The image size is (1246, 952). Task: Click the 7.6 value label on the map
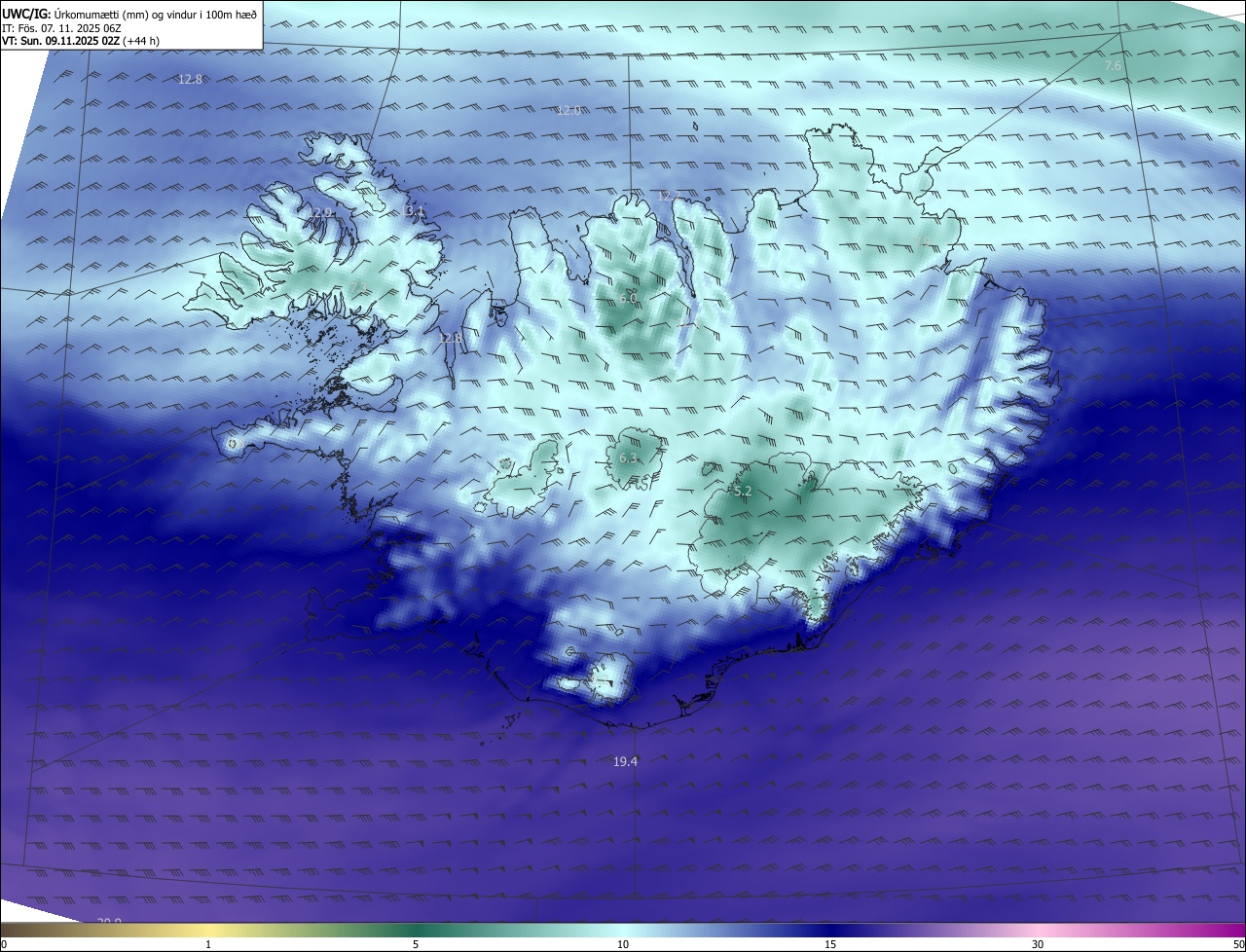click(1113, 65)
